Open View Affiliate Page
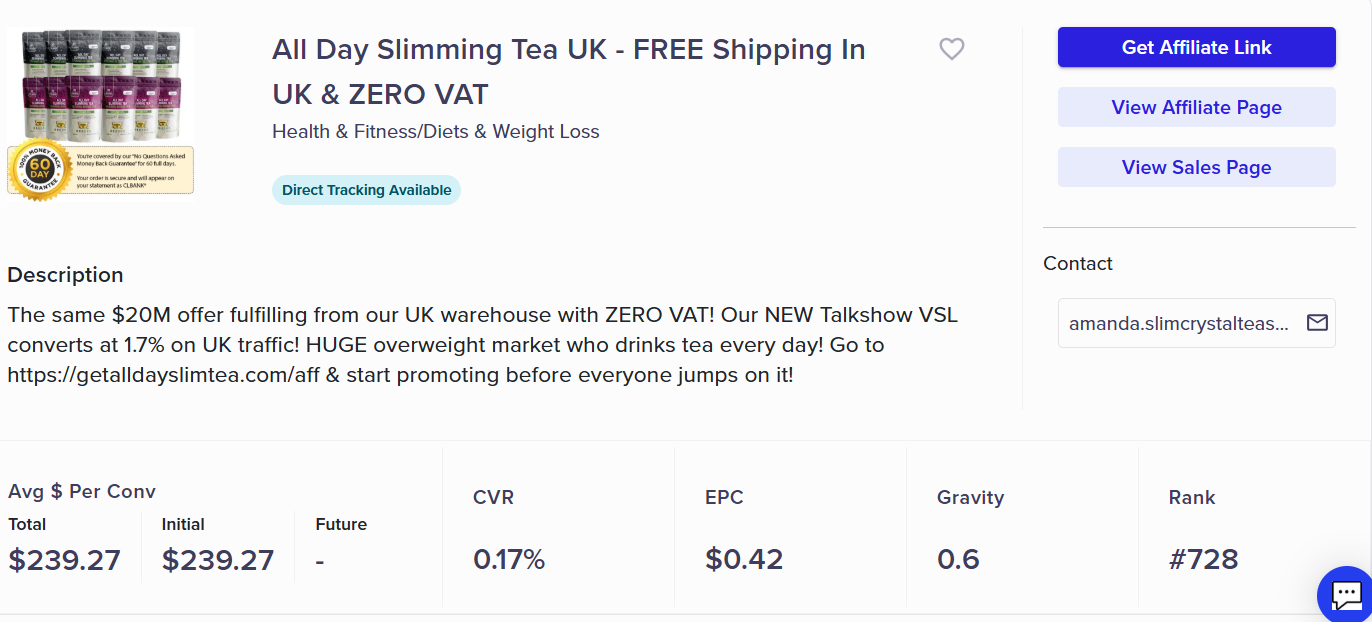1372x622 pixels. 1196,107
